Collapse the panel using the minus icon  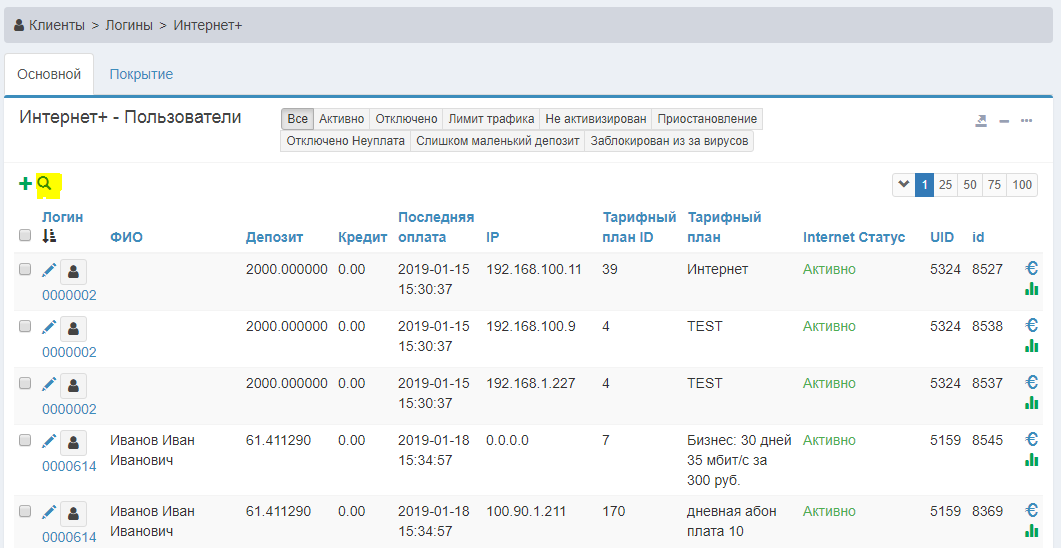pyautogui.click(x=1004, y=121)
